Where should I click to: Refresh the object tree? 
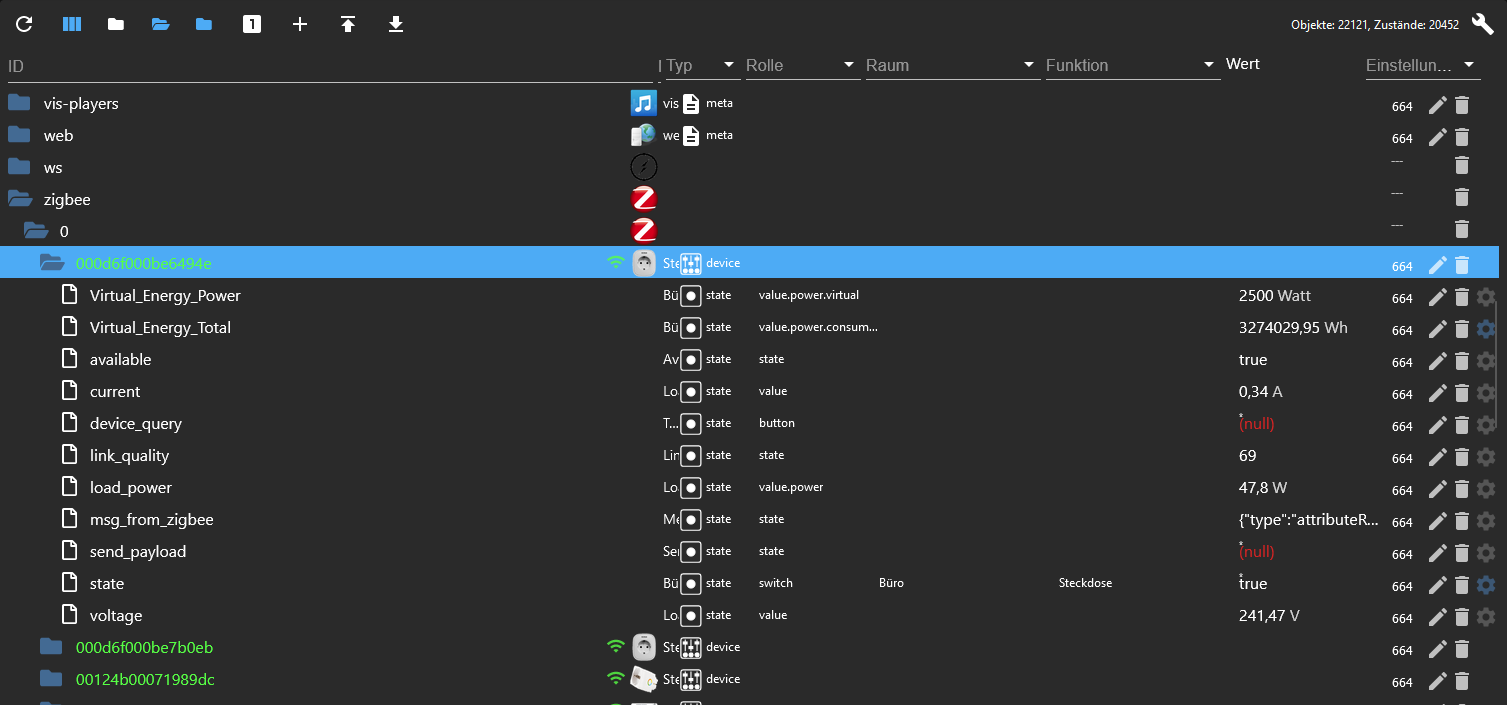tap(24, 24)
